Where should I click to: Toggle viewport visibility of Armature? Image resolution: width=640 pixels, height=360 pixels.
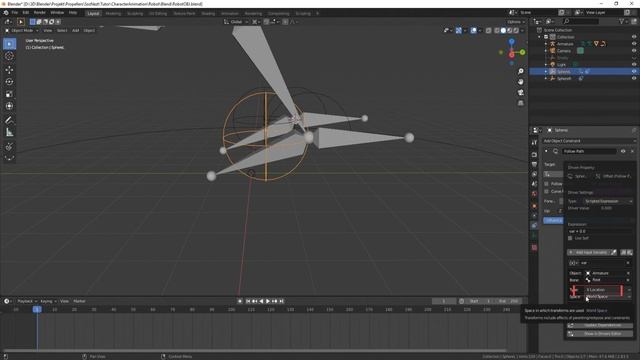tap(634, 44)
